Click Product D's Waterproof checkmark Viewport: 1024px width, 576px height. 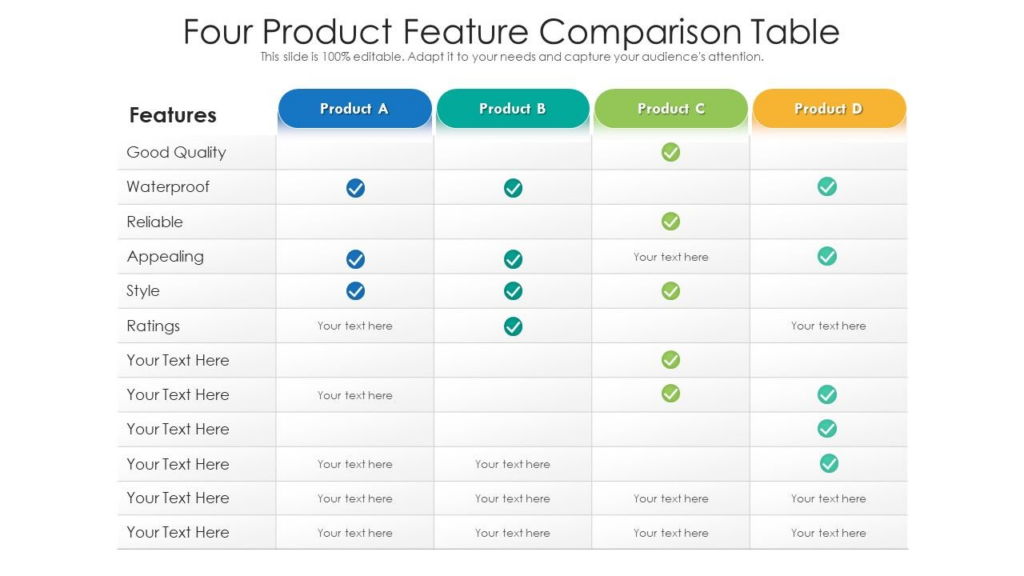827,186
